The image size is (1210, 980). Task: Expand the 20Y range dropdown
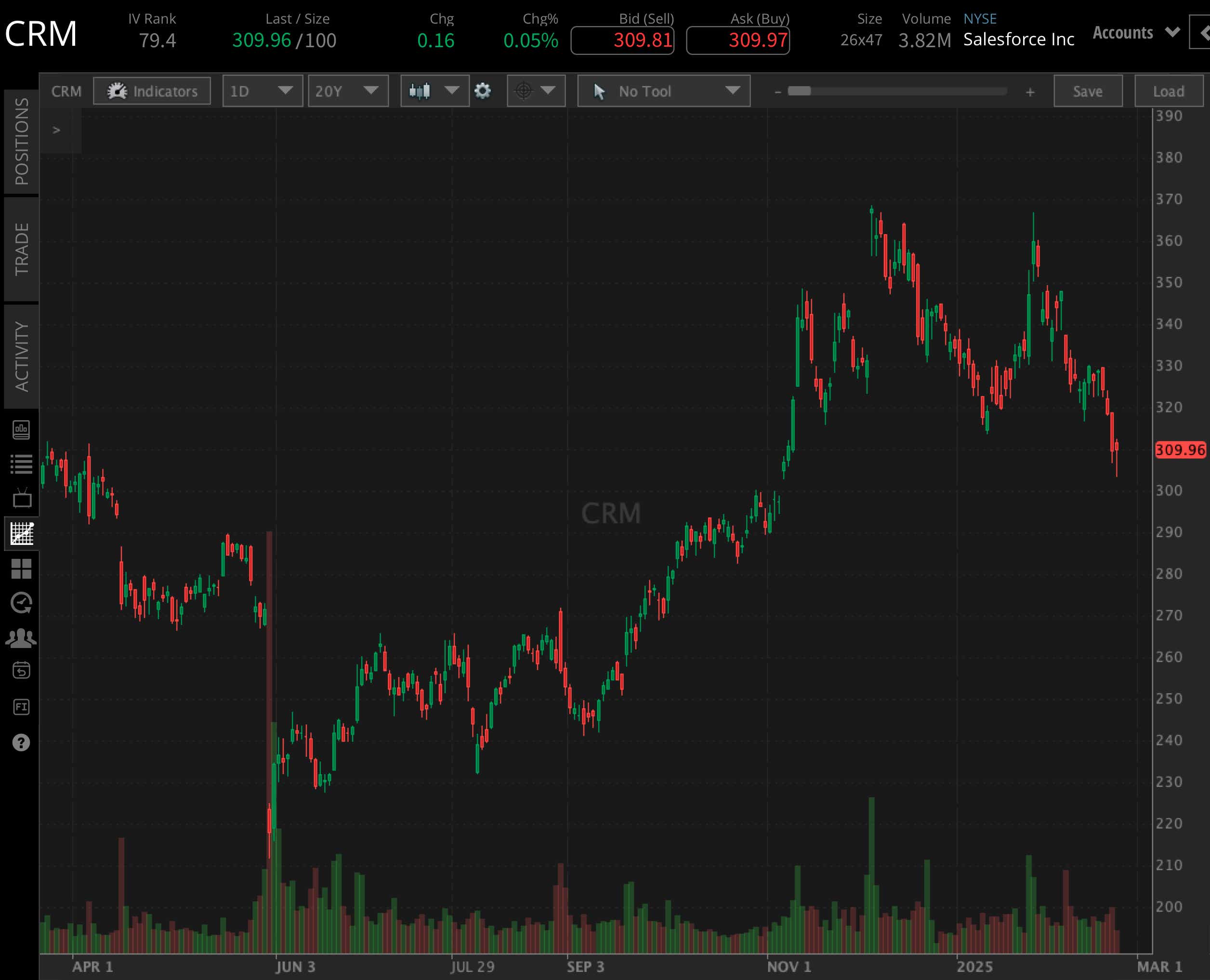348,91
